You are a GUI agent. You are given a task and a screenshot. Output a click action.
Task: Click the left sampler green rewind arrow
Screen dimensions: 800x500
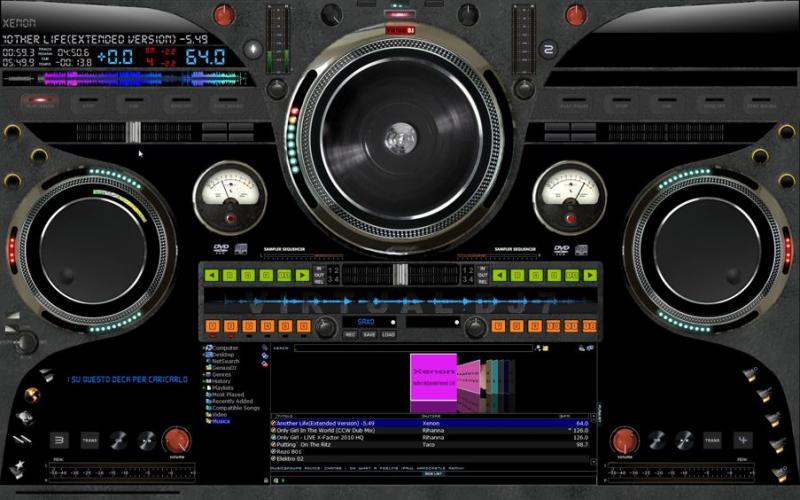coord(210,275)
